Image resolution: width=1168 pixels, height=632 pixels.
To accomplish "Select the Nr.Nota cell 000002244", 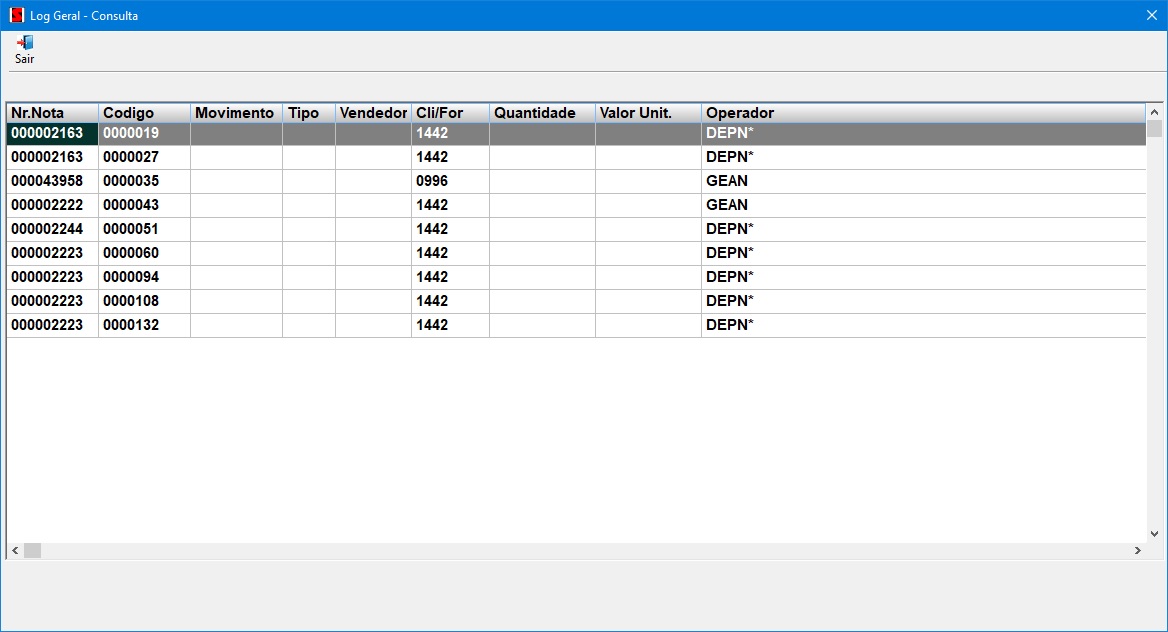I will tap(52, 229).
